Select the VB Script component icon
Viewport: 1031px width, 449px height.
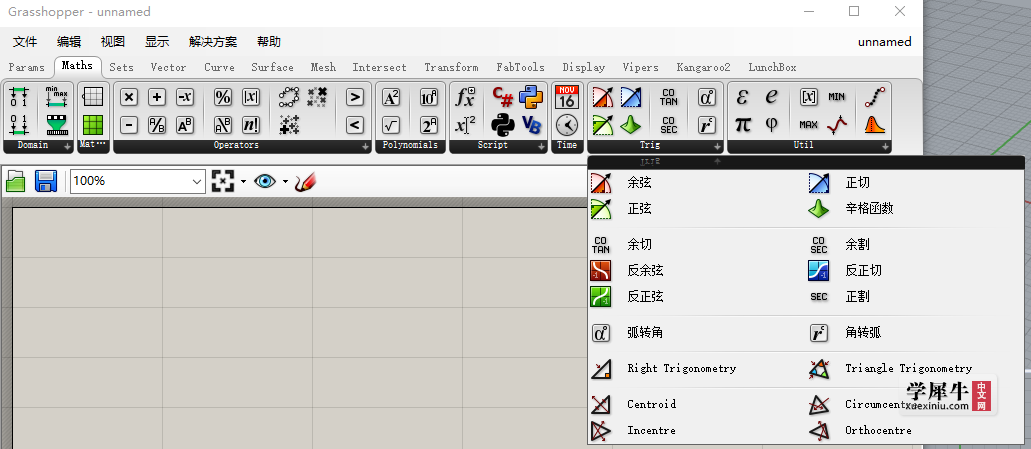531,124
